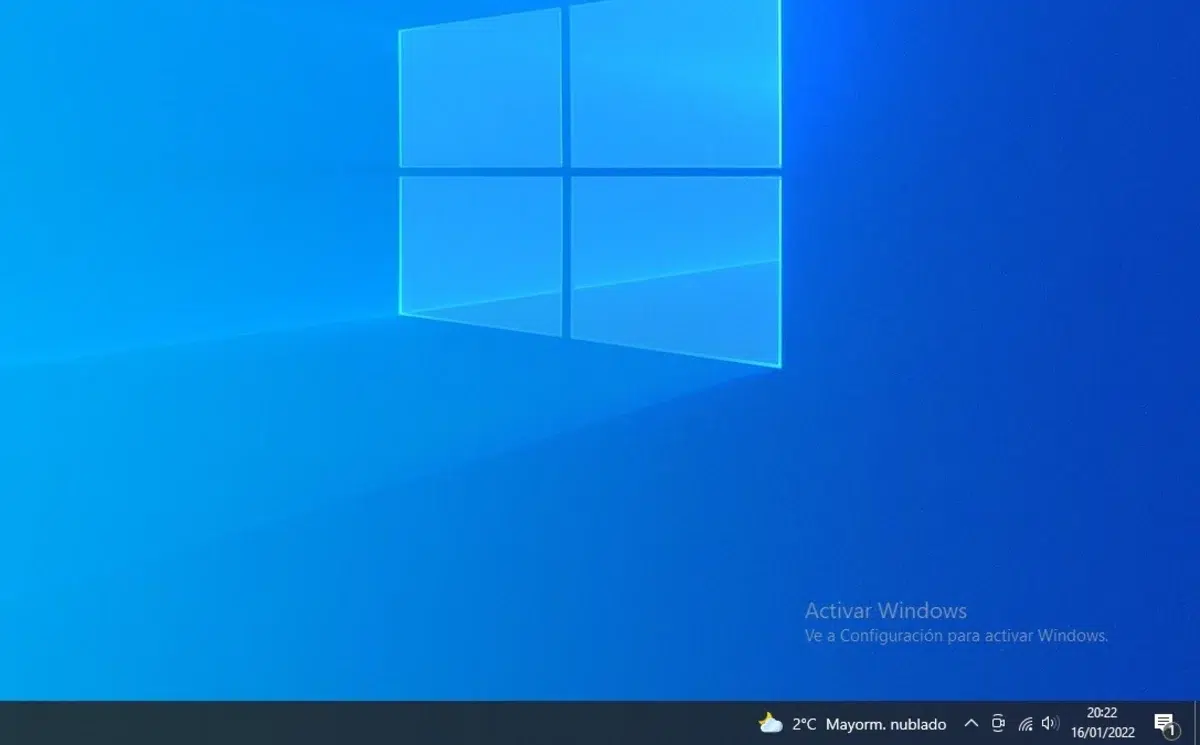Click the Show desktop strip at taskbar end
The width and height of the screenshot is (1200, 745).
[x=1196, y=723]
